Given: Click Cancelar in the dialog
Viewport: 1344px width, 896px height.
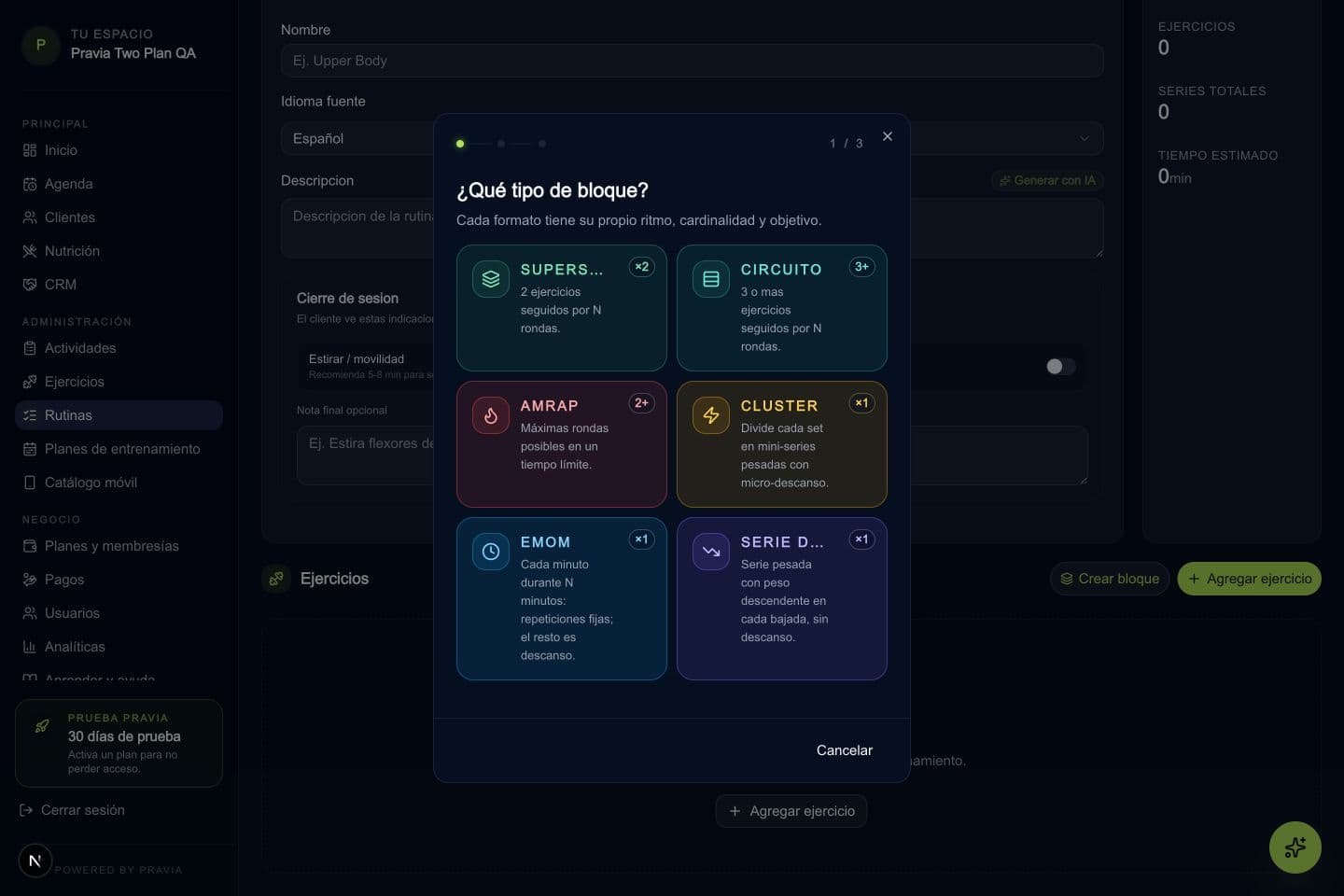Looking at the screenshot, I should point(844,750).
